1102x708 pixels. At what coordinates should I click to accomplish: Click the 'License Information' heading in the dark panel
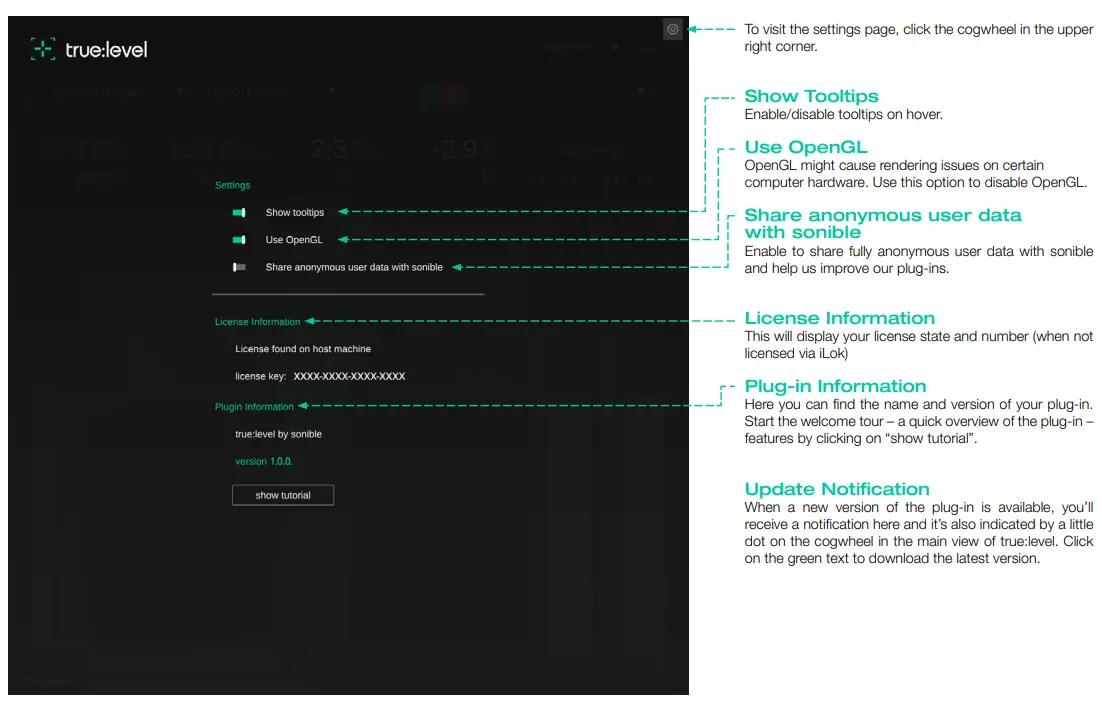pos(257,321)
